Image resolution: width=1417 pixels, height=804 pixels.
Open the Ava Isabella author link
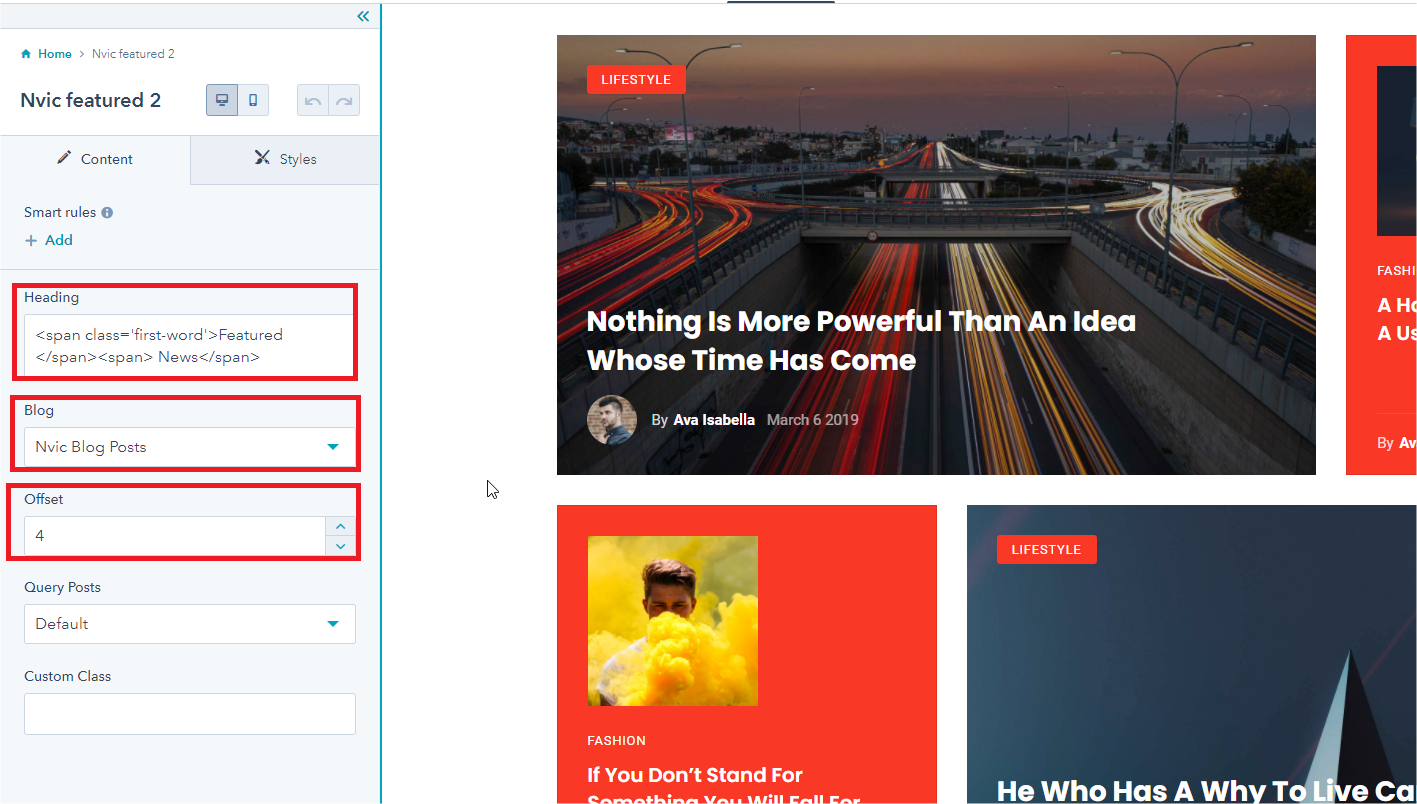click(713, 420)
